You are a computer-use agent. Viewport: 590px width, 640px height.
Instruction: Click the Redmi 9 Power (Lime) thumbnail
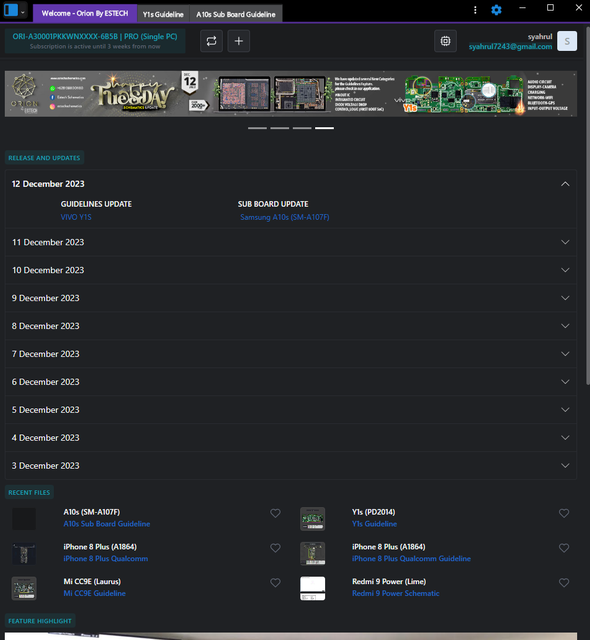pos(313,588)
